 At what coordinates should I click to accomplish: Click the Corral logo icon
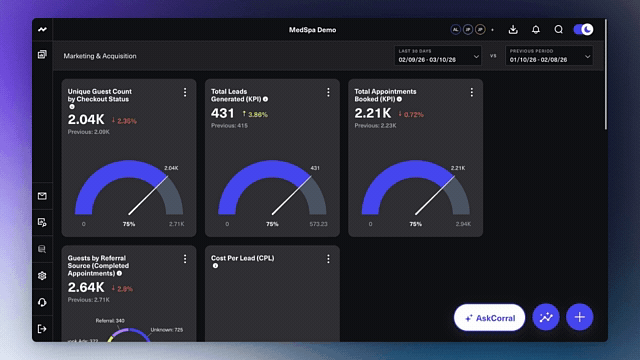(42, 29)
